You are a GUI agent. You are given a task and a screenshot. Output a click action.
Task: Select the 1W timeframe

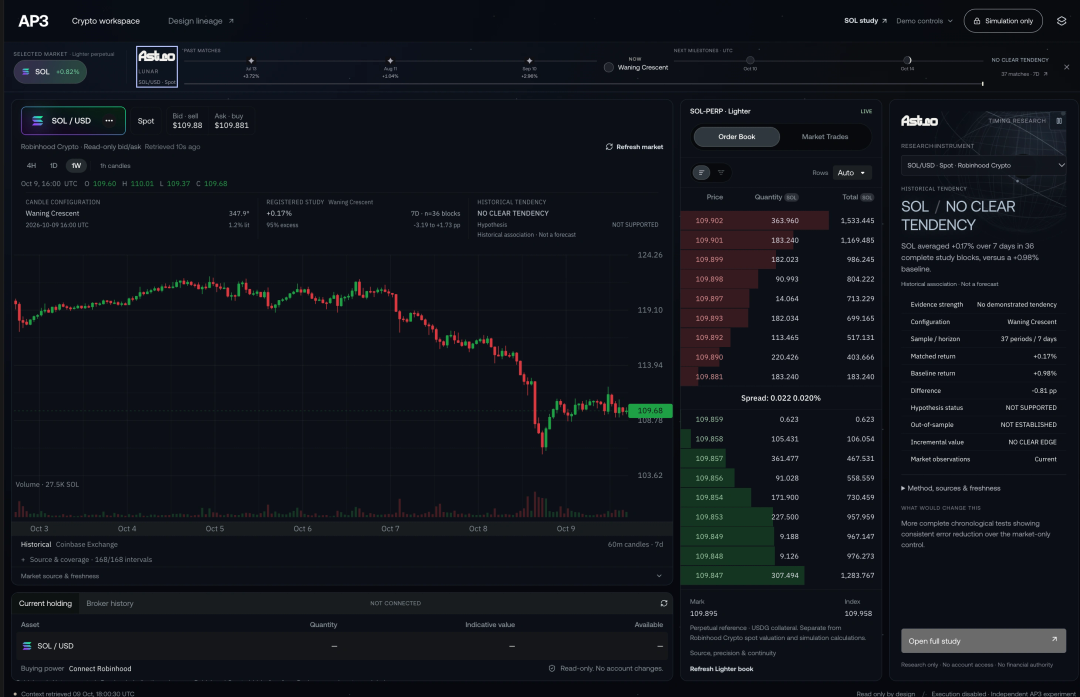pyautogui.click(x=76, y=165)
